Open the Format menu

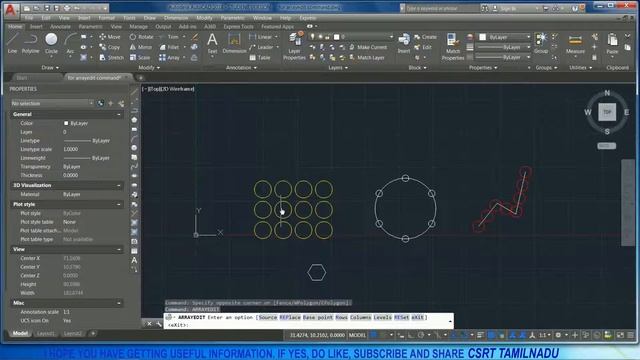[107, 18]
